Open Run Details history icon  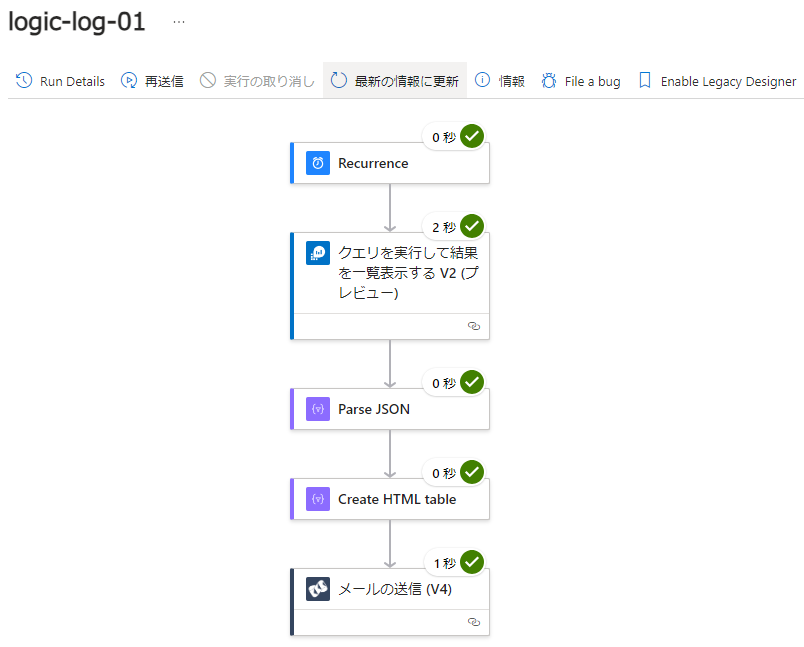24,80
